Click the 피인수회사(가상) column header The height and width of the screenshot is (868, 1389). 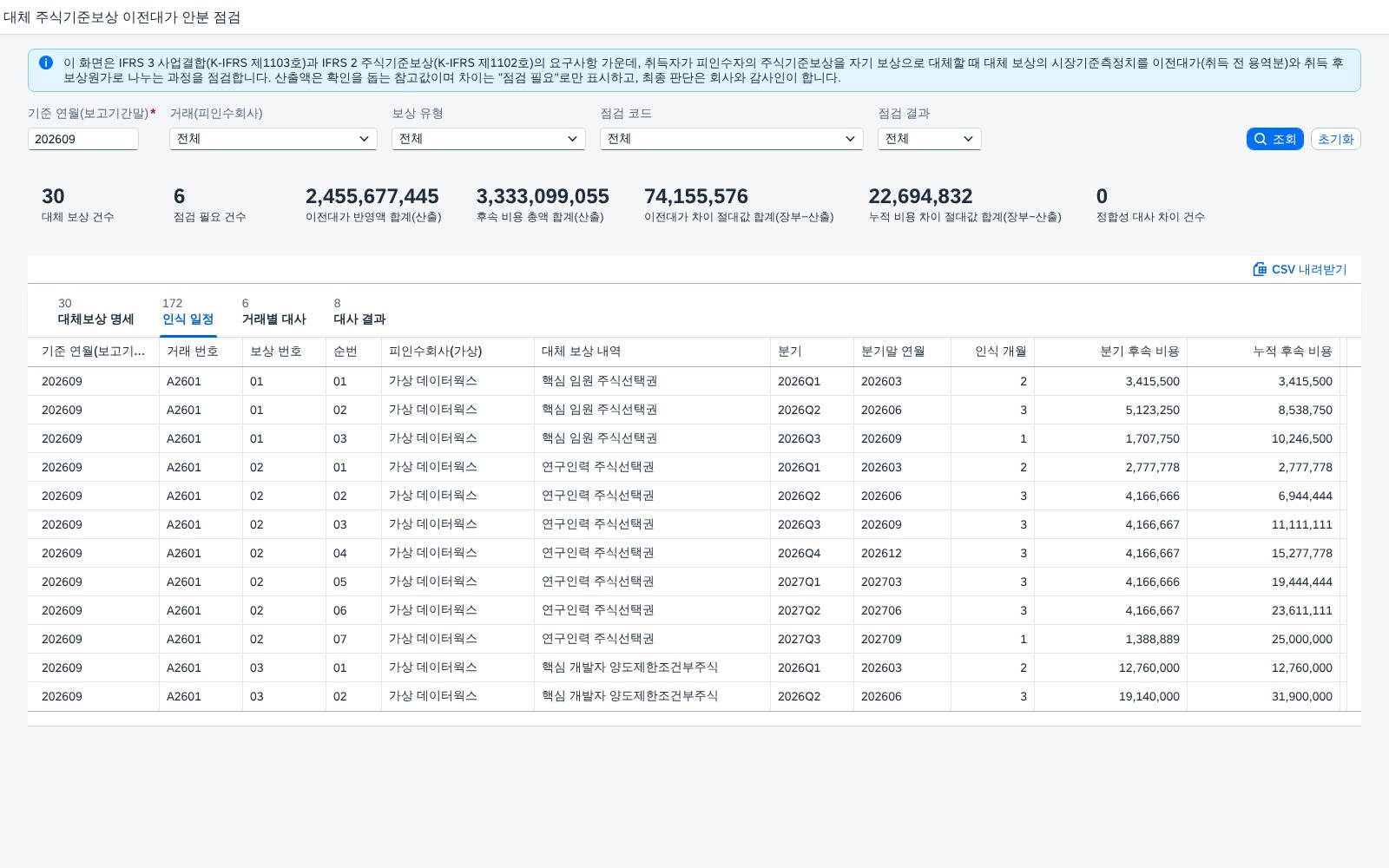458,352
